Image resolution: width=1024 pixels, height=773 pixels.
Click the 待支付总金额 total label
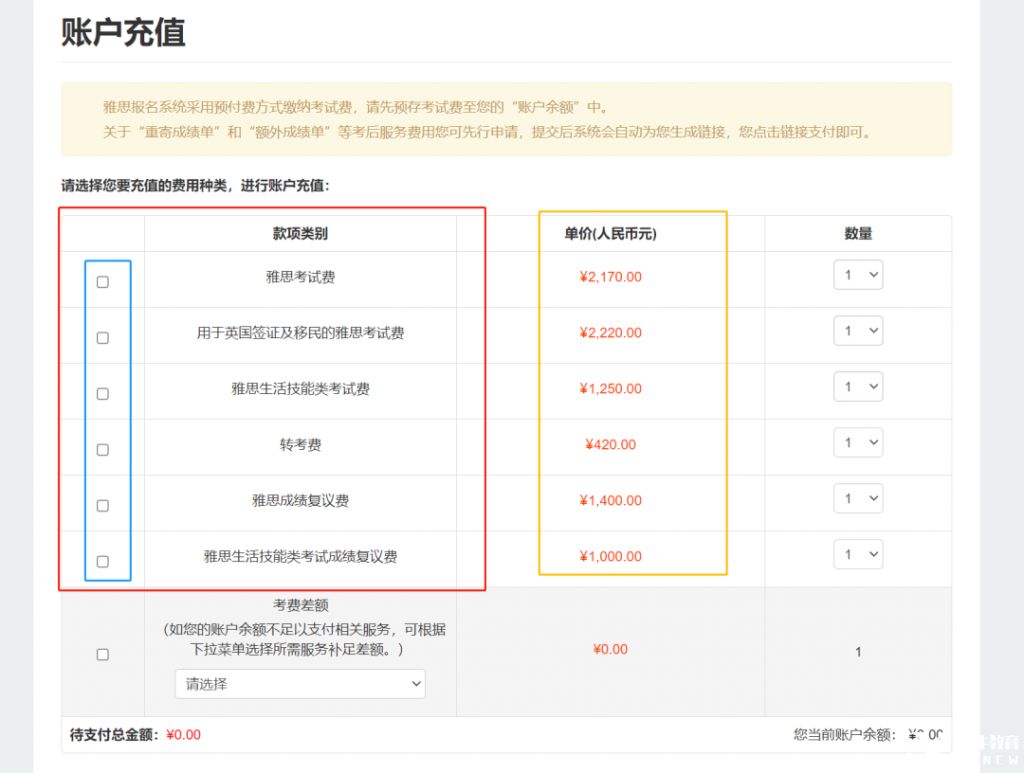click(x=114, y=735)
